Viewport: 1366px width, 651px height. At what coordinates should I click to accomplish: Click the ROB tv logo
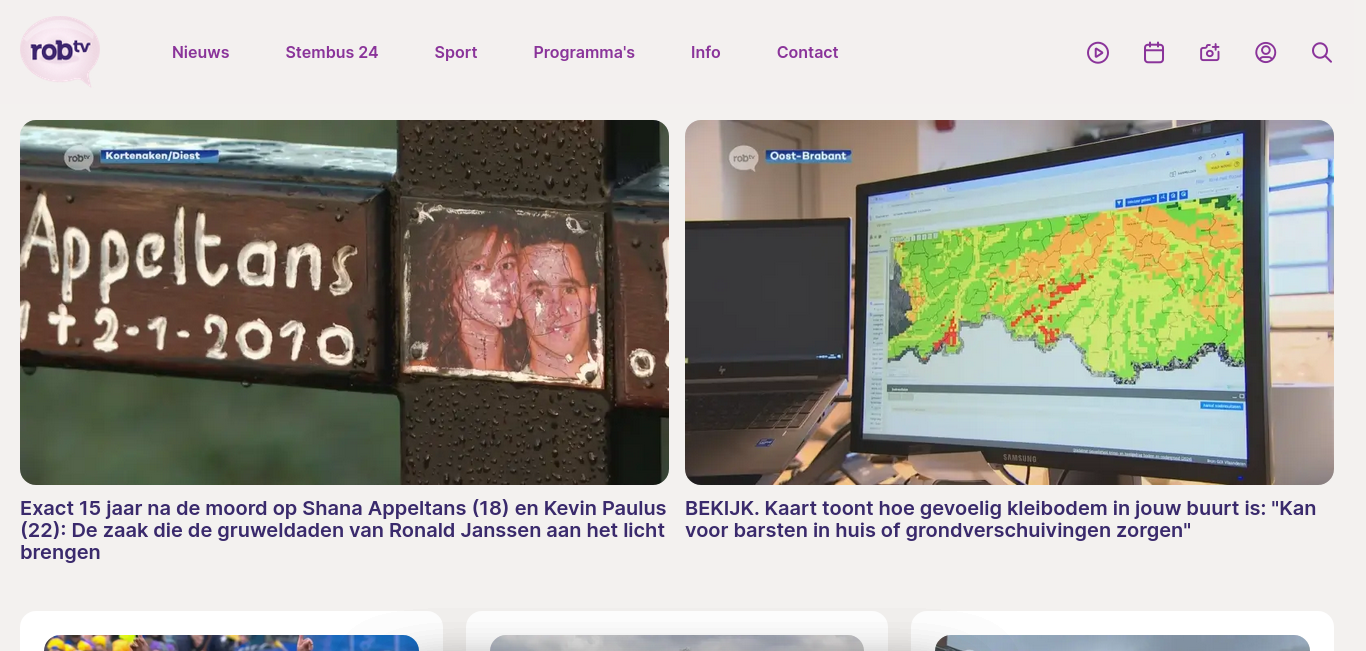click(x=60, y=51)
